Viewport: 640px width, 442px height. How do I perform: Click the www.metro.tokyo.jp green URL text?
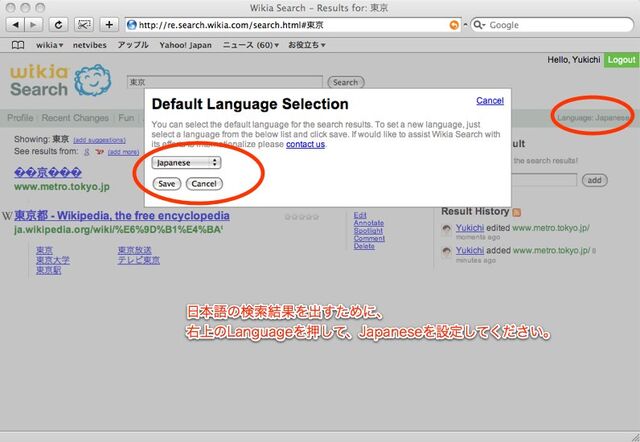point(62,187)
